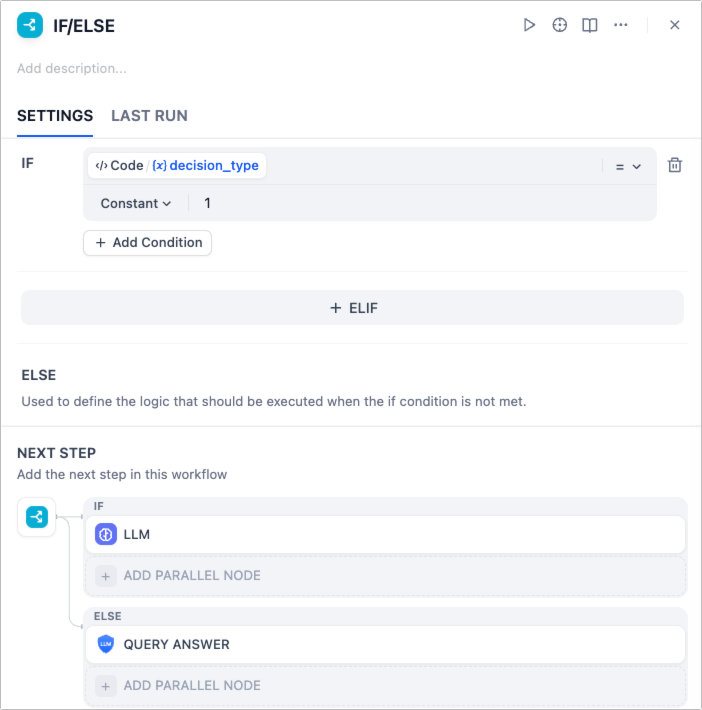
Task: Click the constant value field showing 1
Action: pyautogui.click(x=420, y=203)
